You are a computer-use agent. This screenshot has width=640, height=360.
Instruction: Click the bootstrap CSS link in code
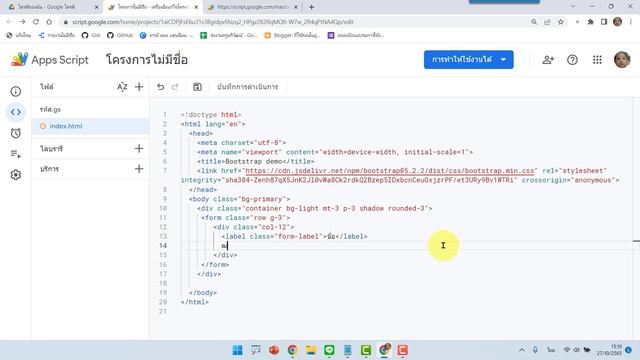(390, 171)
